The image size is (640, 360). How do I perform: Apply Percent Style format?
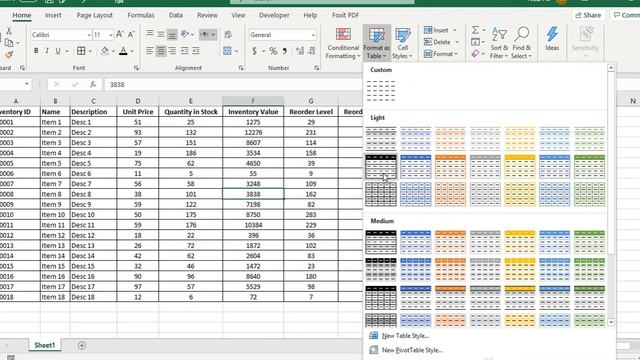[x=273, y=51]
